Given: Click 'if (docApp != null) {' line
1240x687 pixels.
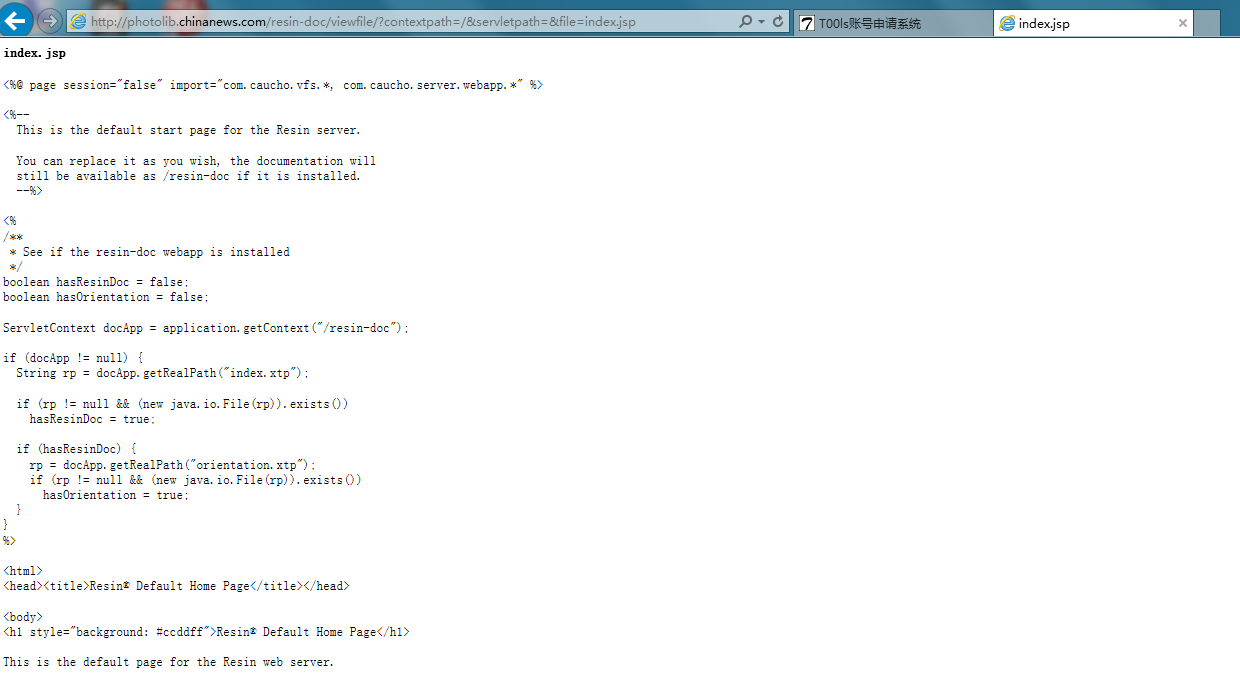Looking at the screenshot, I should pos(73,358).
